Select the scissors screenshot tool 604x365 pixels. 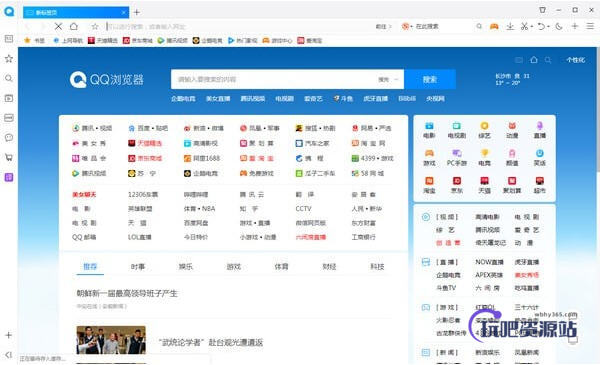point(524,27)
